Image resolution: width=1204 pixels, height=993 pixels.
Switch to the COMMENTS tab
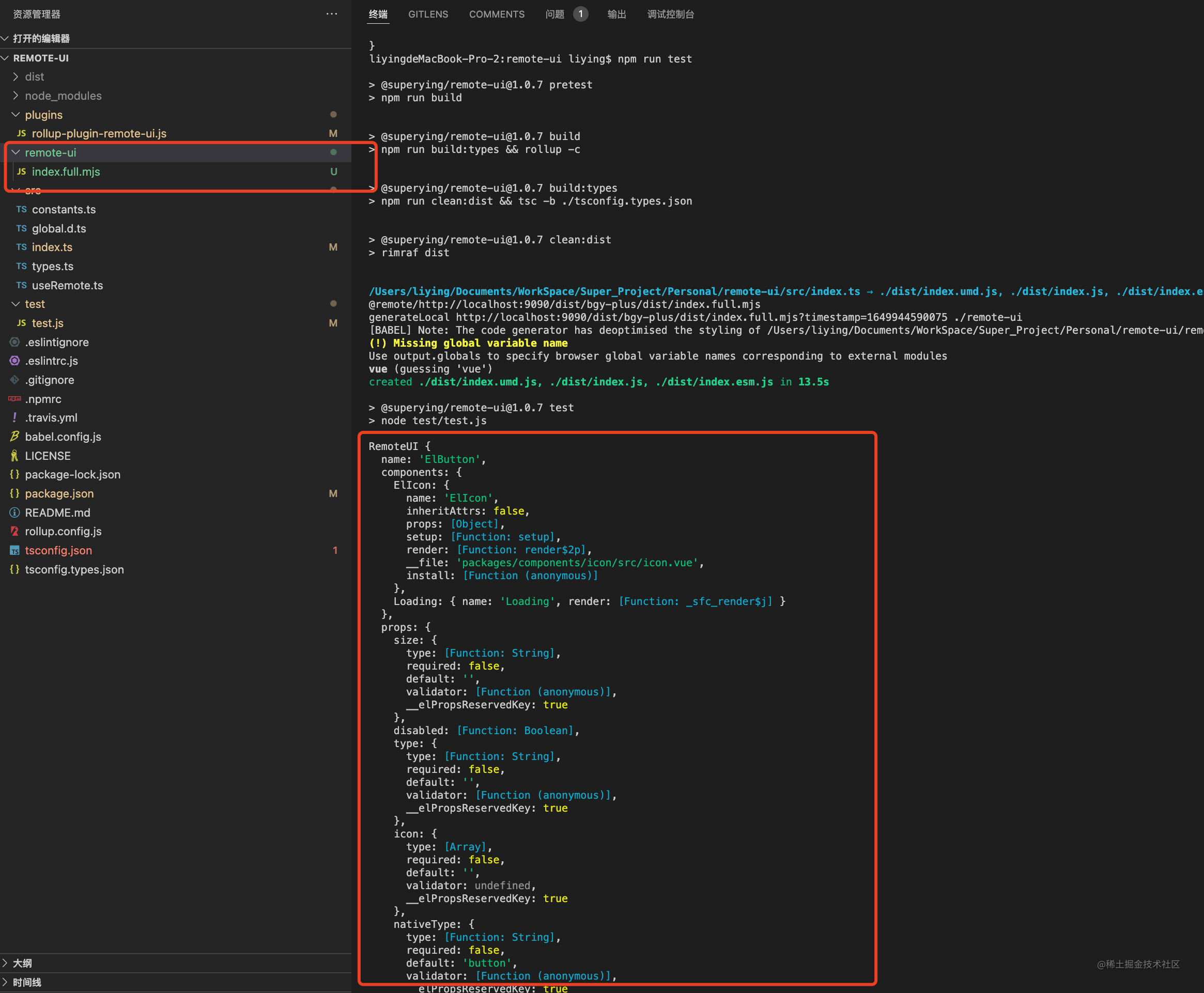497,14
